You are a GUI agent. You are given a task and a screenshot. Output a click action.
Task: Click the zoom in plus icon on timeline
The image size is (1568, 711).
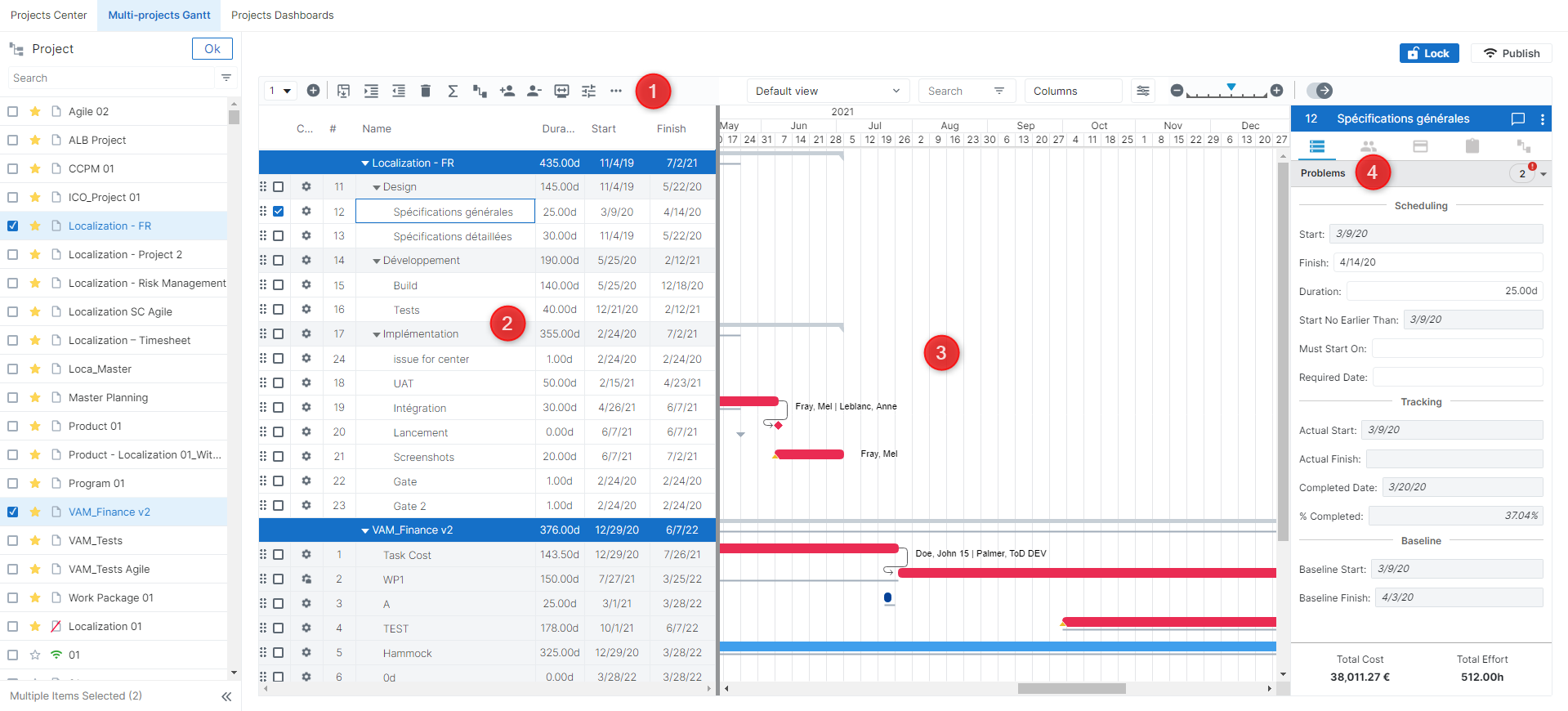point(1276,91)
